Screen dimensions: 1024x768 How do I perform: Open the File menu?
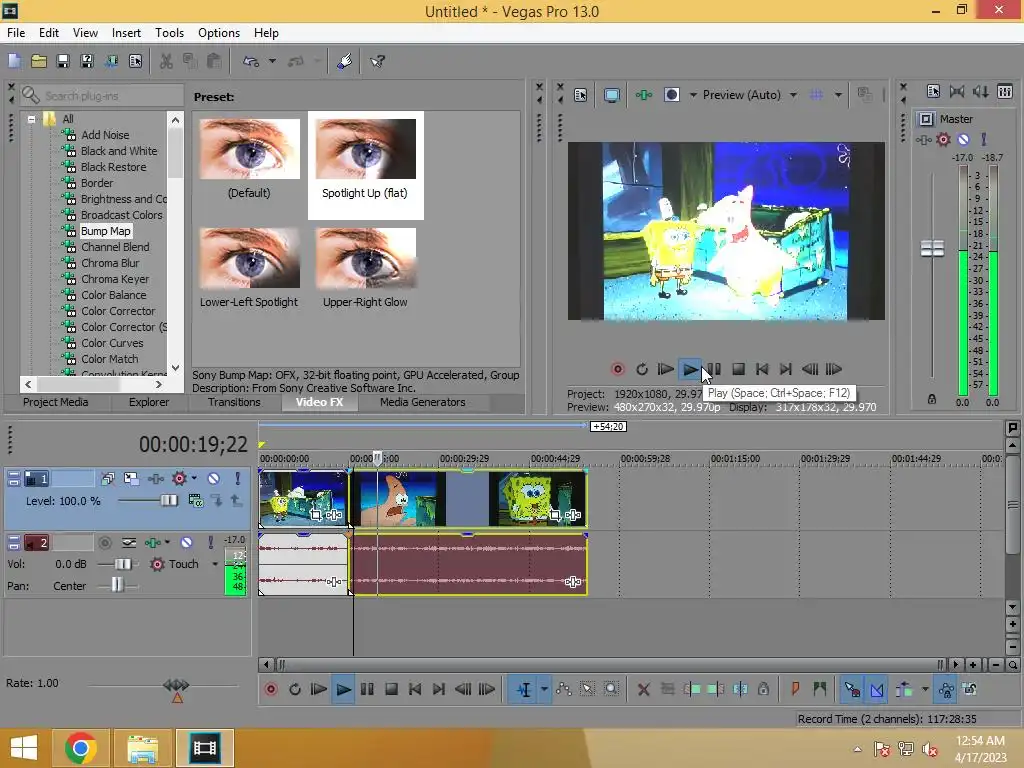[x=16, y=33]
